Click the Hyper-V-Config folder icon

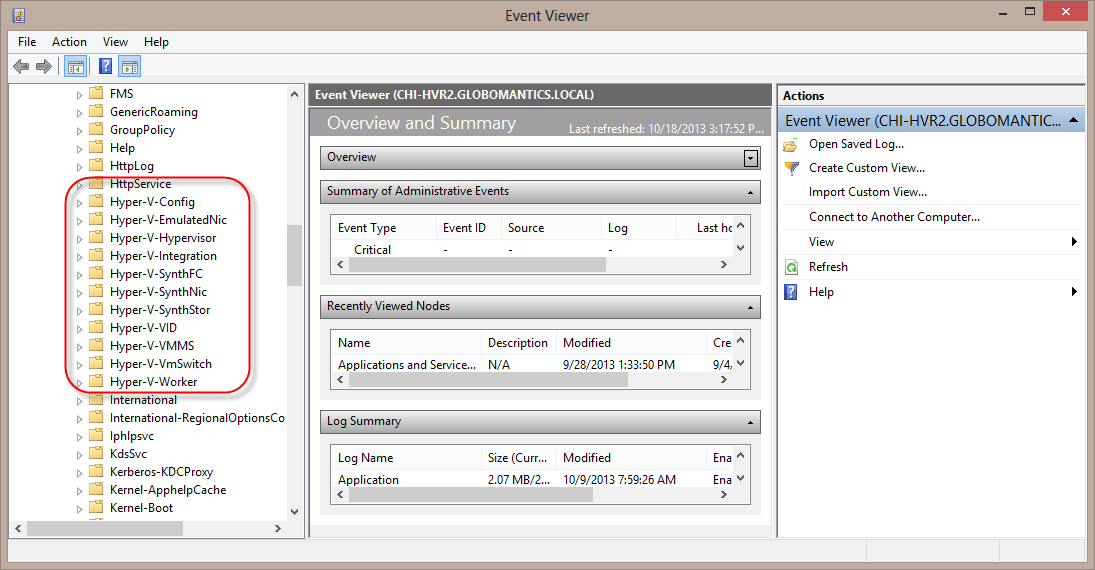(x=96, y=202)
